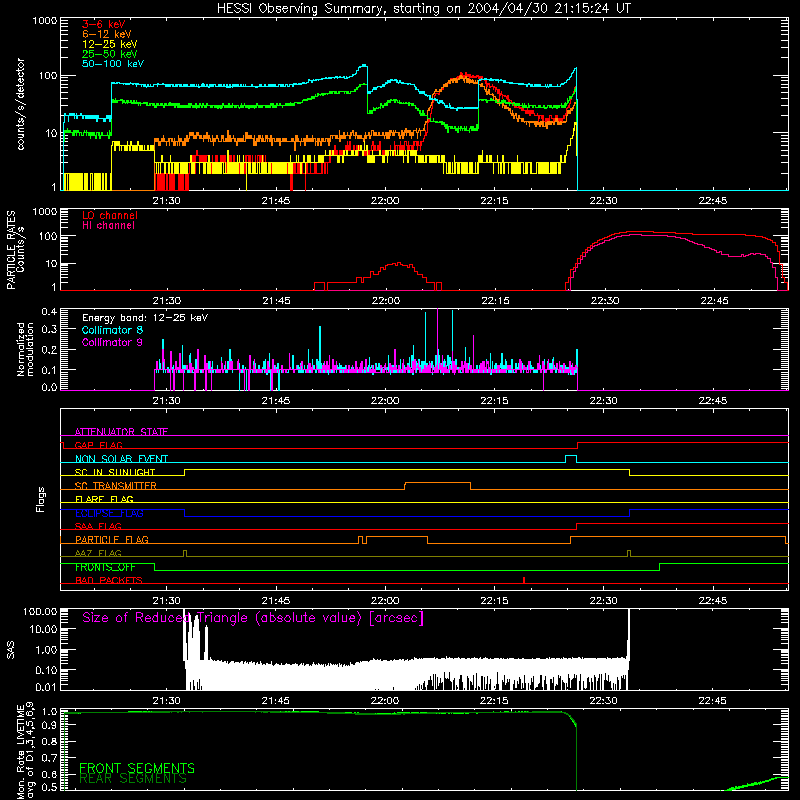Select the 50-100 keV legend label
This screenshot has width=800, height=800.
point(113,64)
